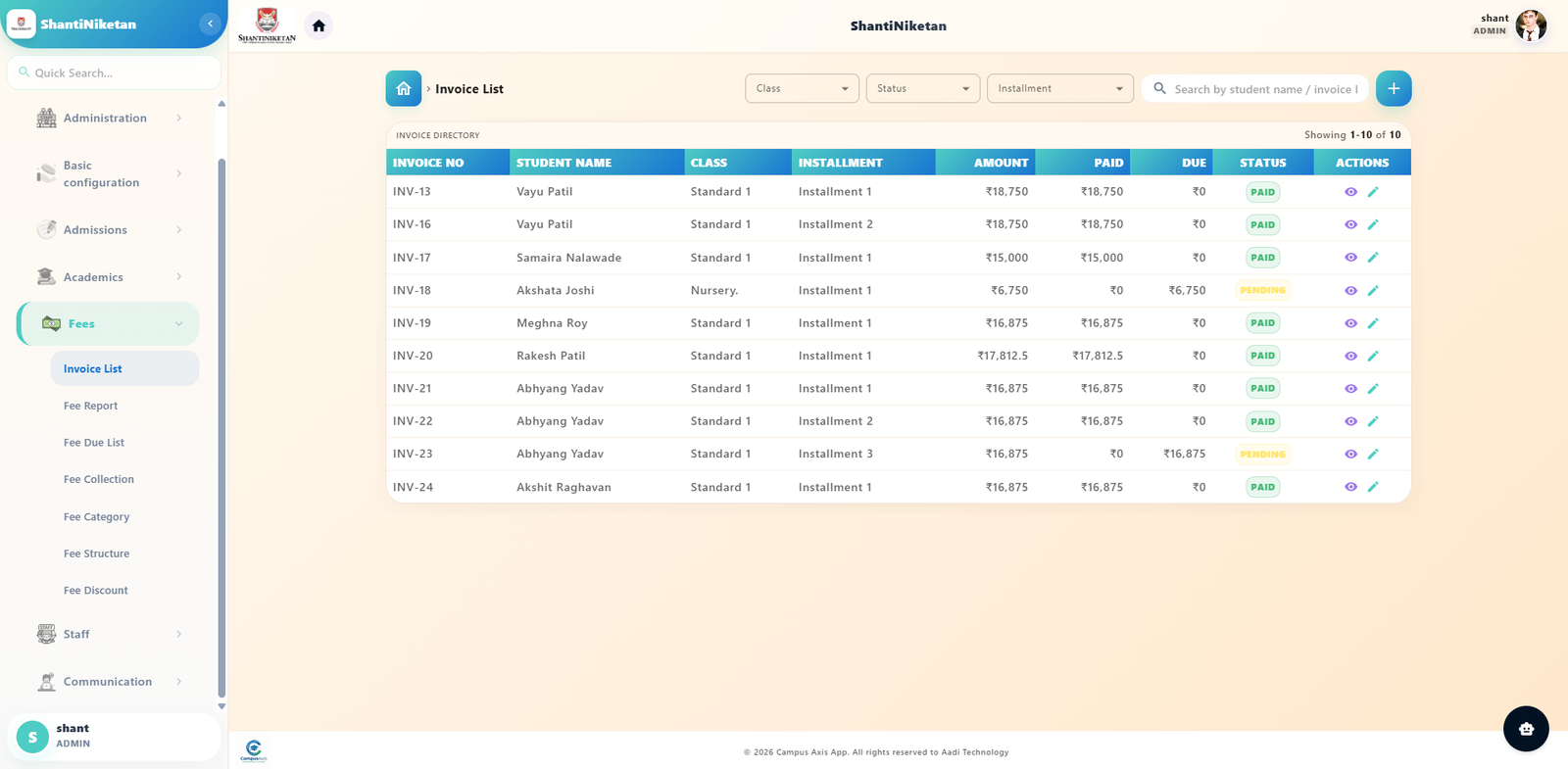The image size is (1568, 769).
Task: Select Invoice List in sidebar
Action: 124,368
